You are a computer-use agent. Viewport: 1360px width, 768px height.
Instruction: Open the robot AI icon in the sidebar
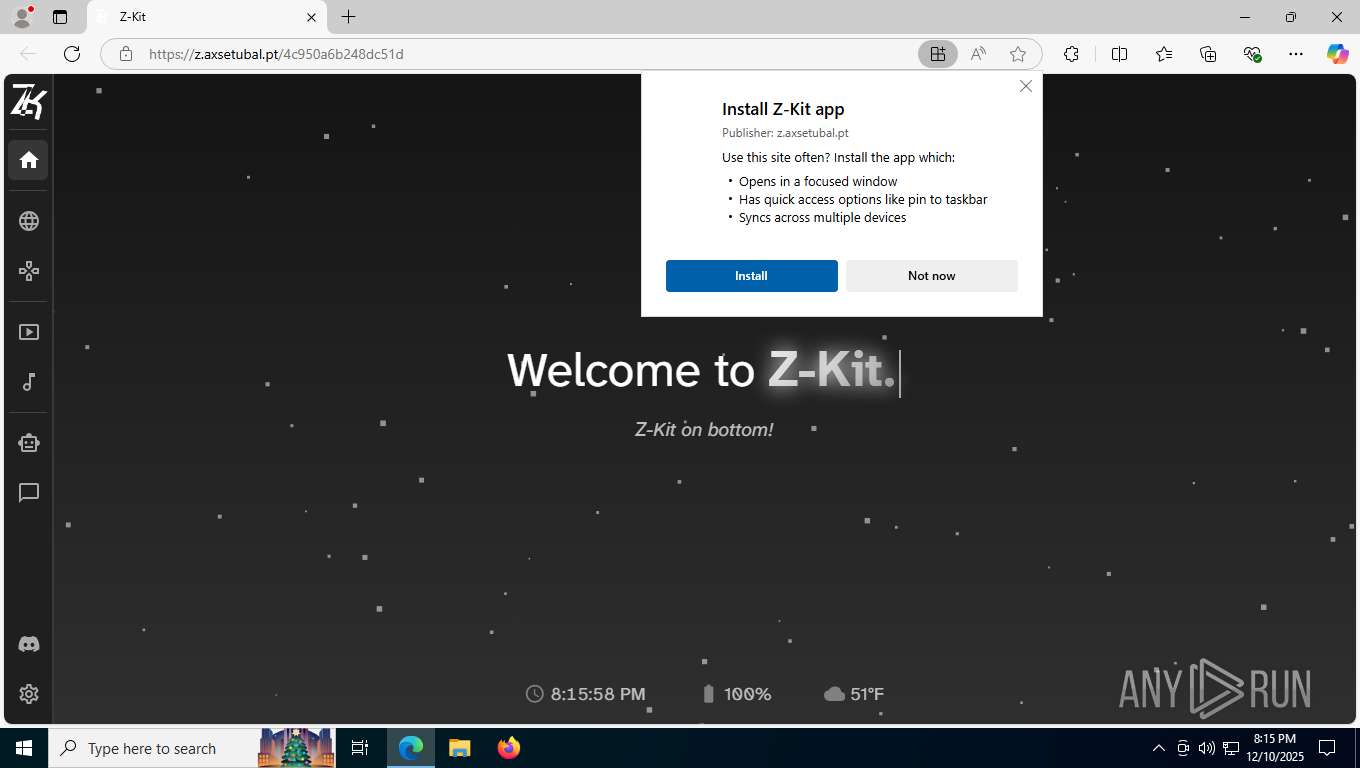[x=28, y=443]
